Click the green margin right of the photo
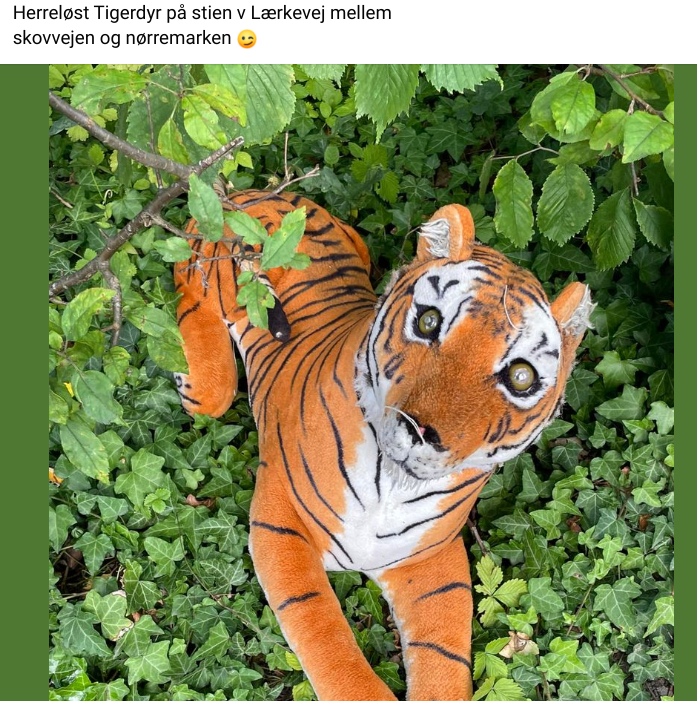The height and width of the screenshot is (701, 697). 685,383
